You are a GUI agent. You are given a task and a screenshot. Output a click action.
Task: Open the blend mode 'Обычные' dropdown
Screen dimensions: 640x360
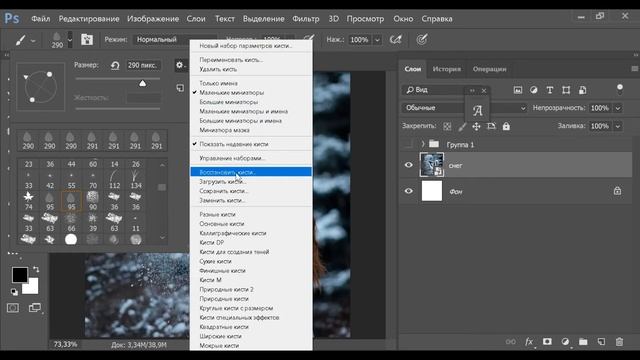[x=465, y=108]
